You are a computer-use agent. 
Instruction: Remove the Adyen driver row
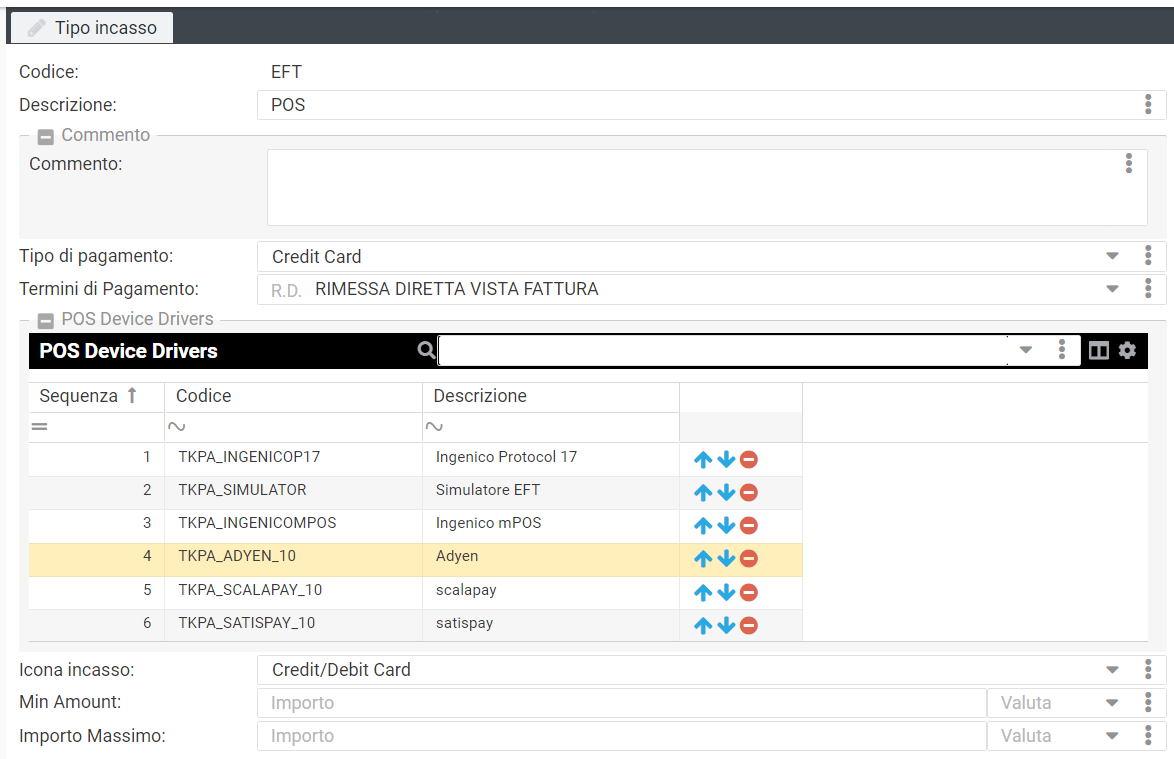point(748,559)
